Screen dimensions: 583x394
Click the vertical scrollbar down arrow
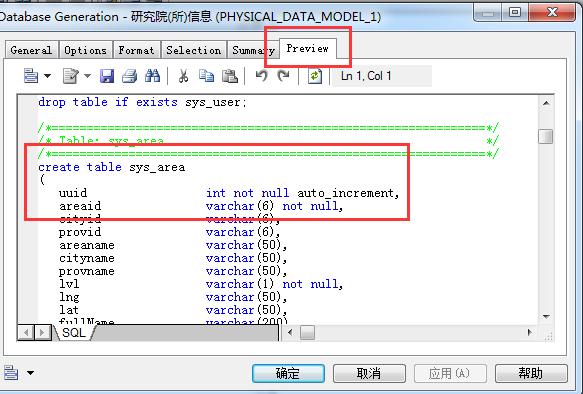(546, 316)
